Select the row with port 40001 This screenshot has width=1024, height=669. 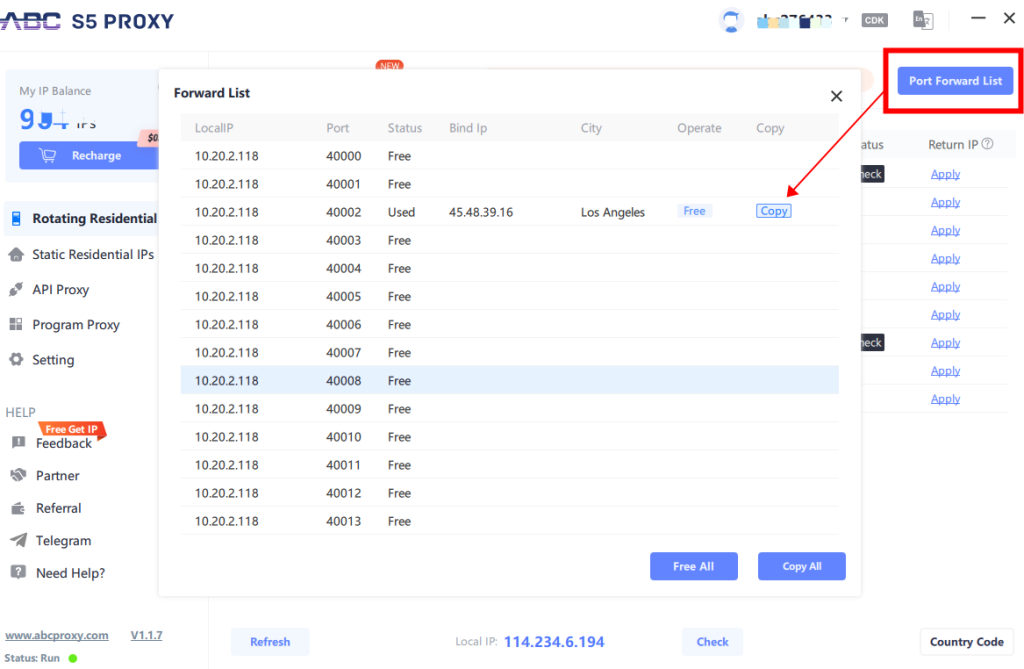point(509,184)
